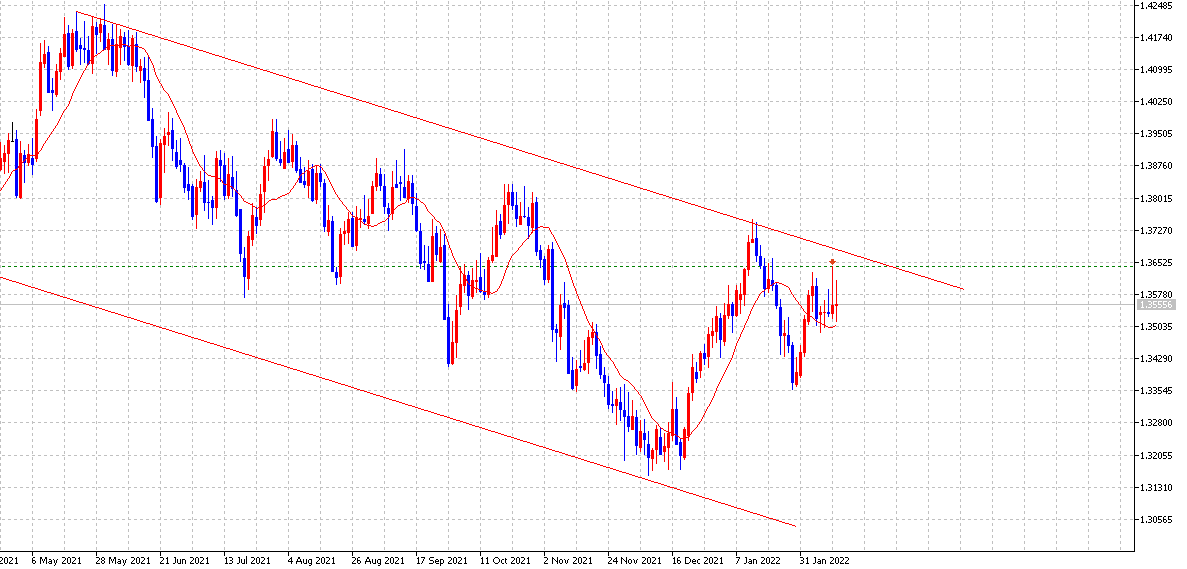1187x569 pixels.
Task: Select the 1.38015 price level label
Action: (1157, 198)
